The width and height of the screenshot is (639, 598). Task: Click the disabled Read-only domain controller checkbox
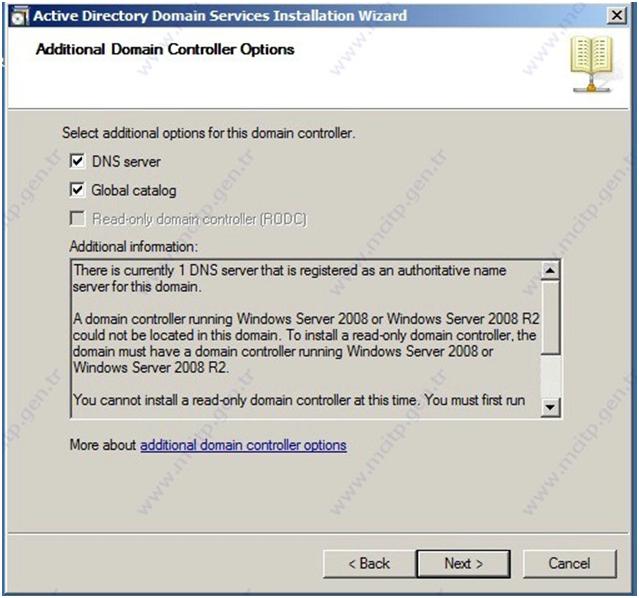pyautogui.click(x=77, y=218)
